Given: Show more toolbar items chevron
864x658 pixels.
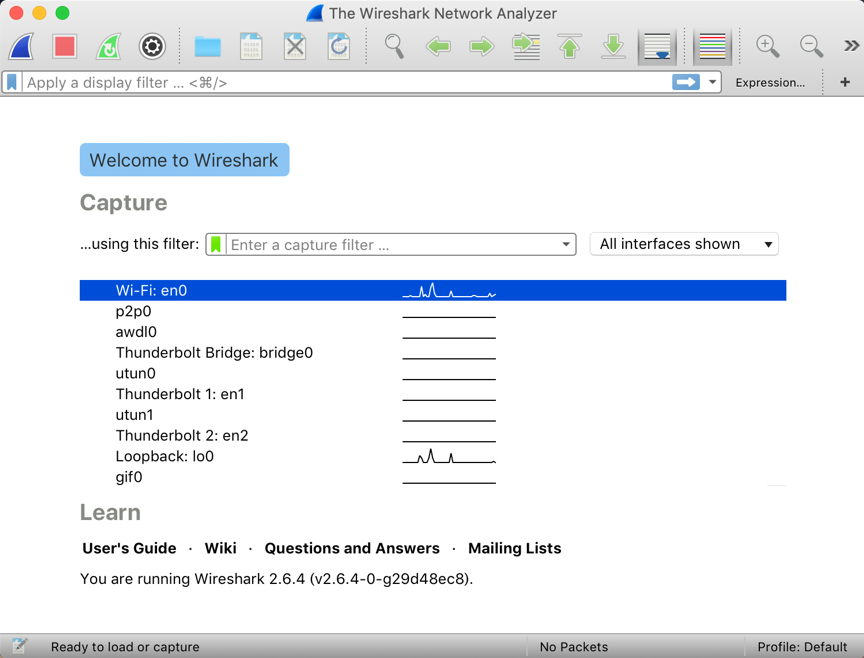Looking at the screenshot, I should pos(851,46).
